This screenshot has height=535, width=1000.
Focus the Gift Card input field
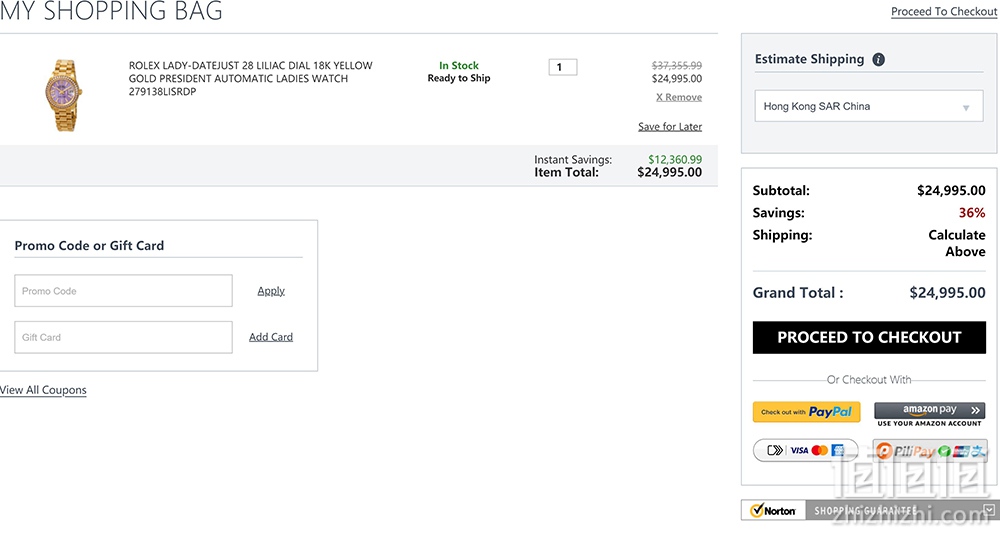click(124, 337)
